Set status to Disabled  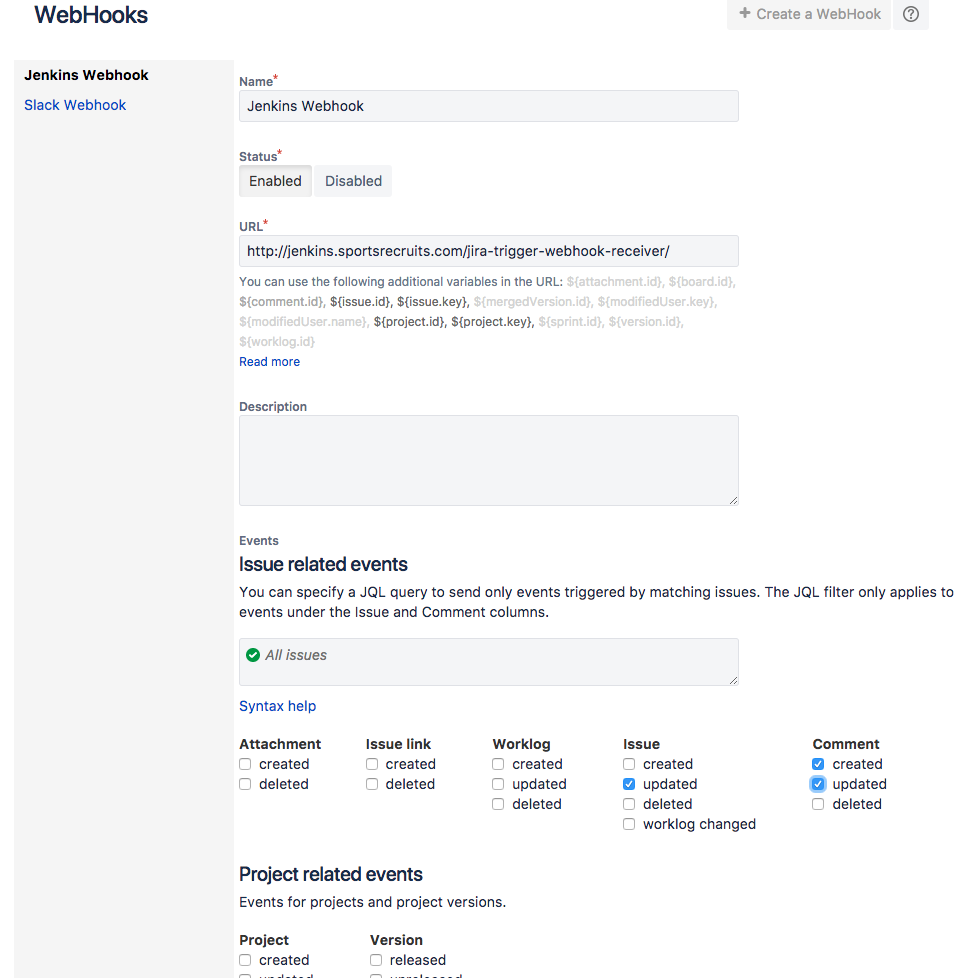point(353,181)
